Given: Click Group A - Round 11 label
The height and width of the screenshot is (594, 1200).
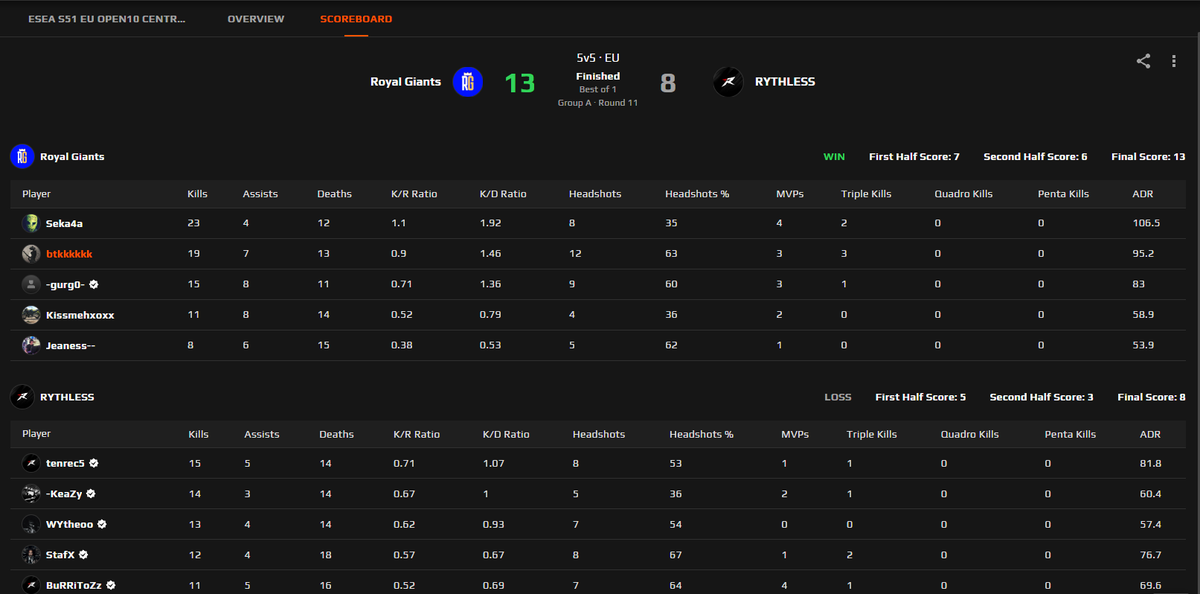Looking at the screenshot, I should click(598, 103).
